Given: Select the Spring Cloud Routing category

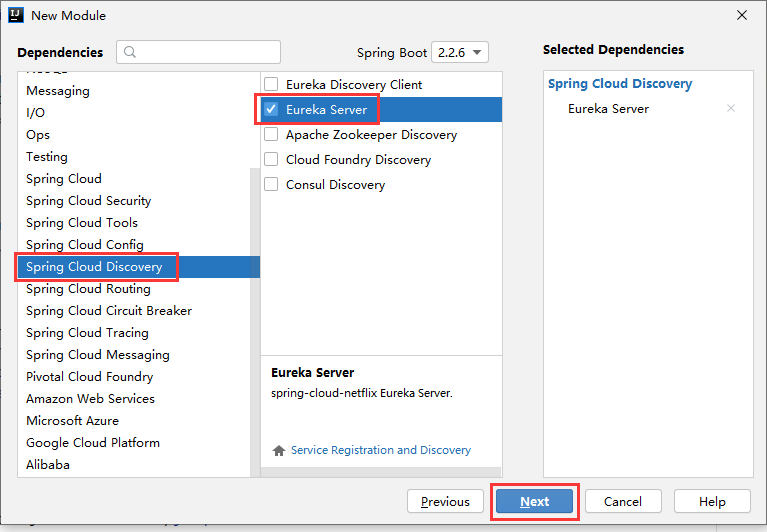Looking at the screenshot, I should pyautogui.click(x=88, y=289).
